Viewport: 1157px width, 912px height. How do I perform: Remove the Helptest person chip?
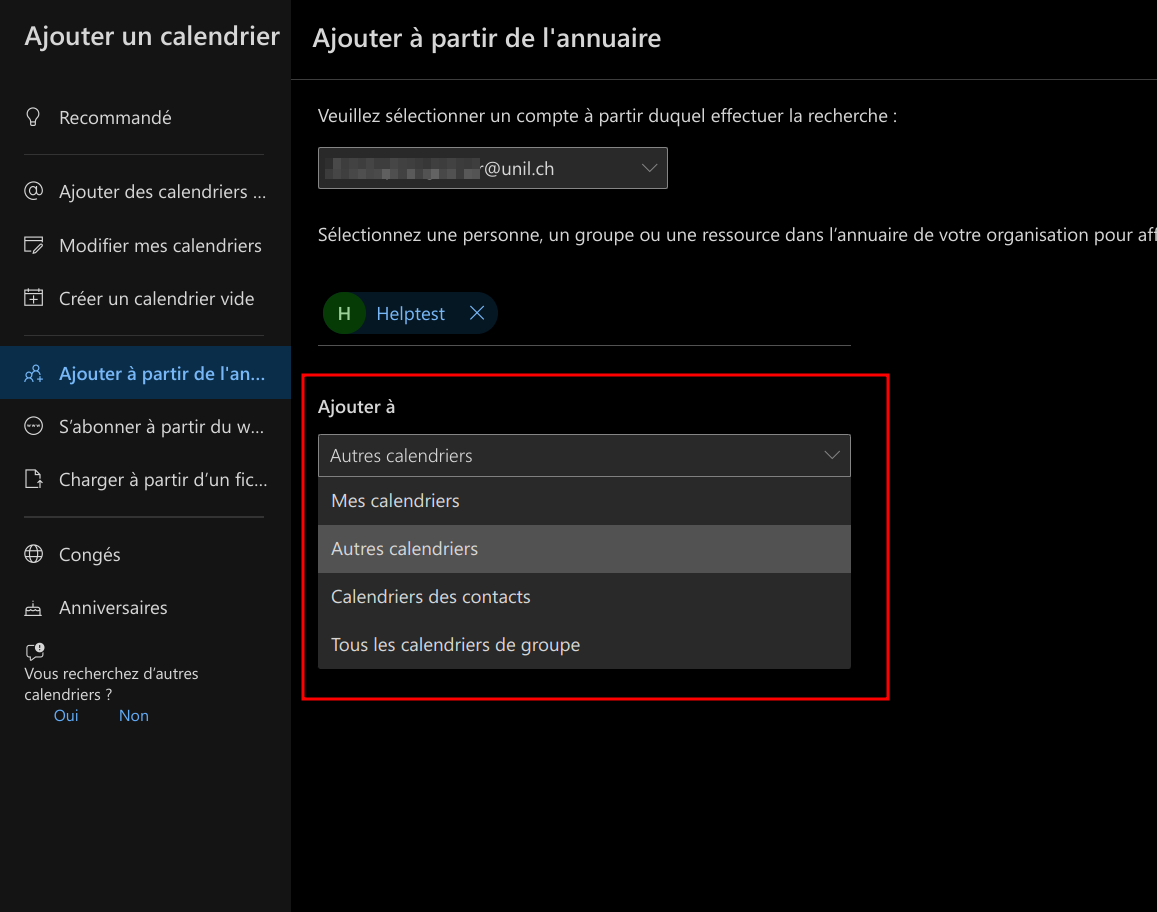click(477, 314)
